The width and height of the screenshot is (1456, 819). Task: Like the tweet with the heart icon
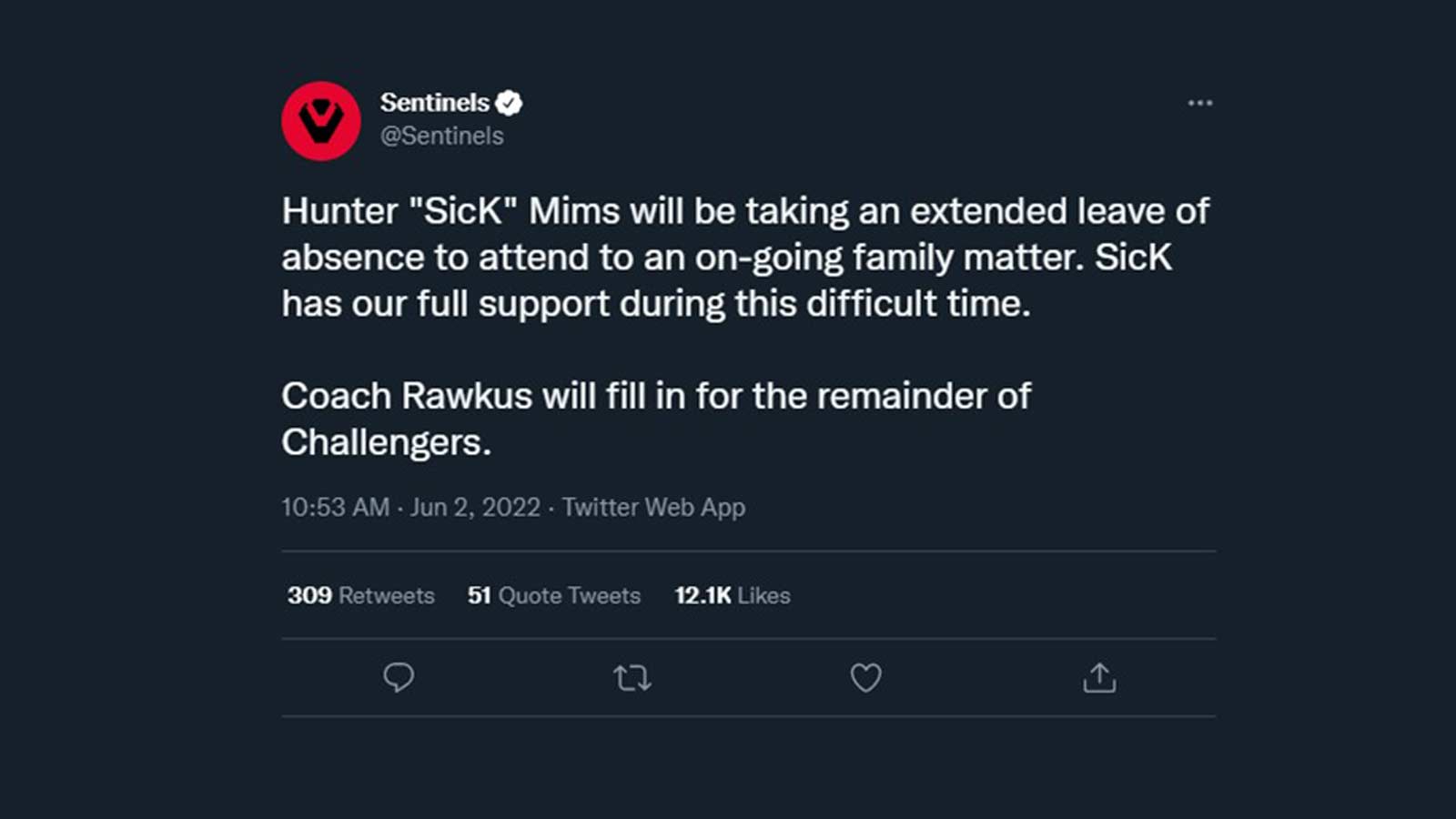click(x=865, y=678)
